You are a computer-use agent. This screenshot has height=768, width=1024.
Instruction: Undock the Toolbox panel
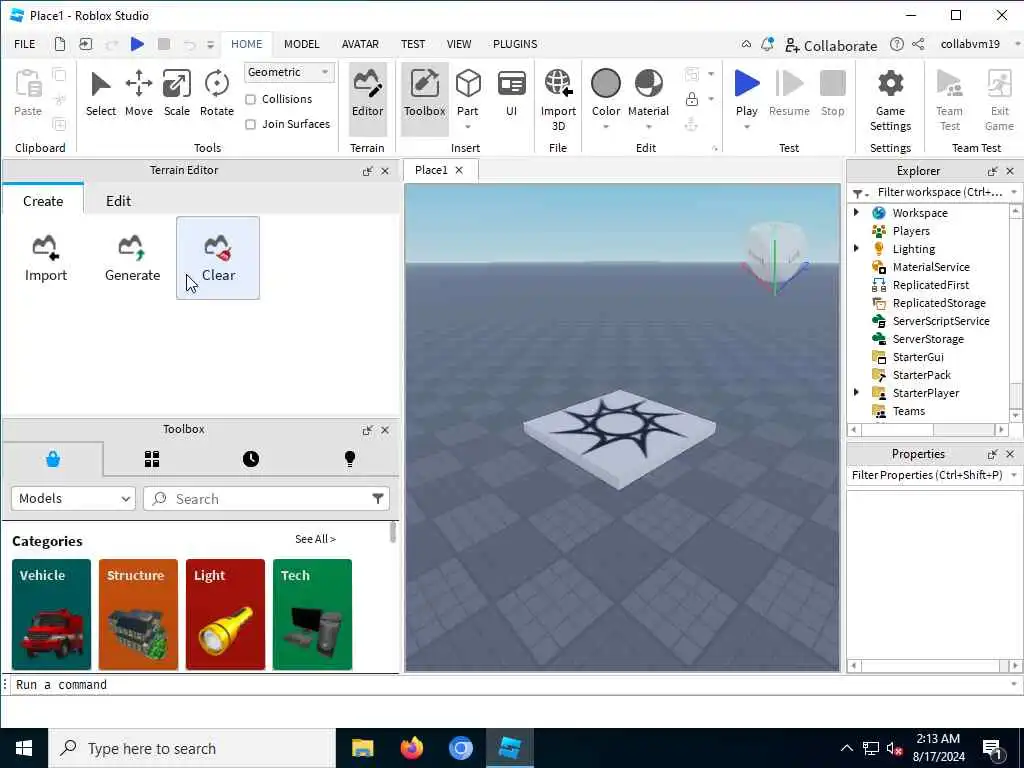(367, 430)
